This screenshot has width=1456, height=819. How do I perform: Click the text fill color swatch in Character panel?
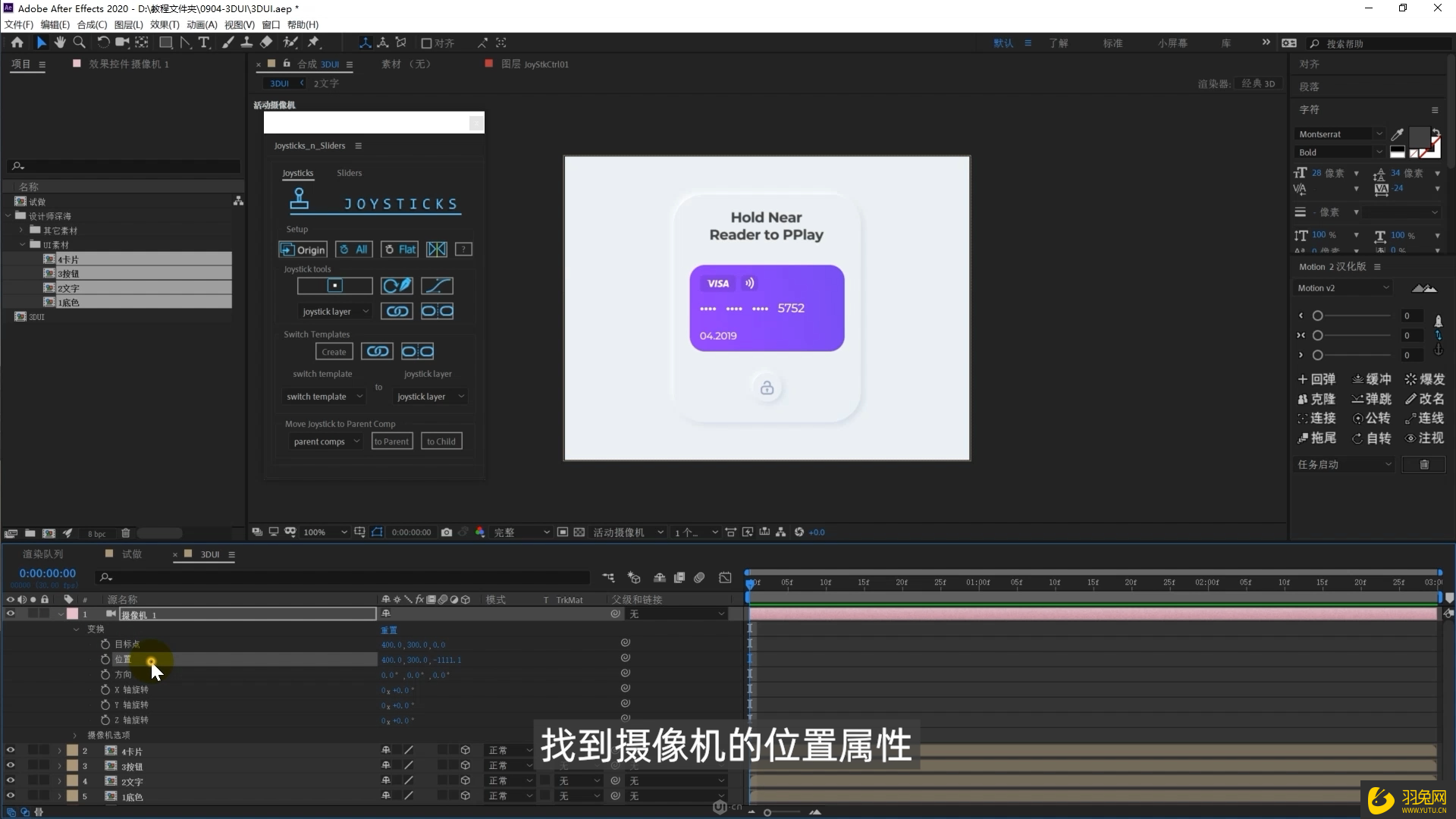(1419, 137)
